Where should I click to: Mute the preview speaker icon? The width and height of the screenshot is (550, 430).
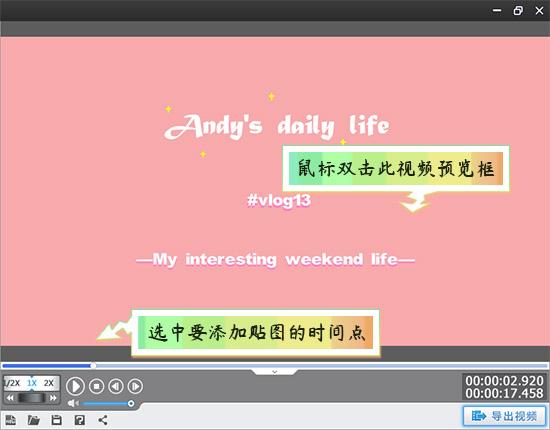tap(73, 403)
